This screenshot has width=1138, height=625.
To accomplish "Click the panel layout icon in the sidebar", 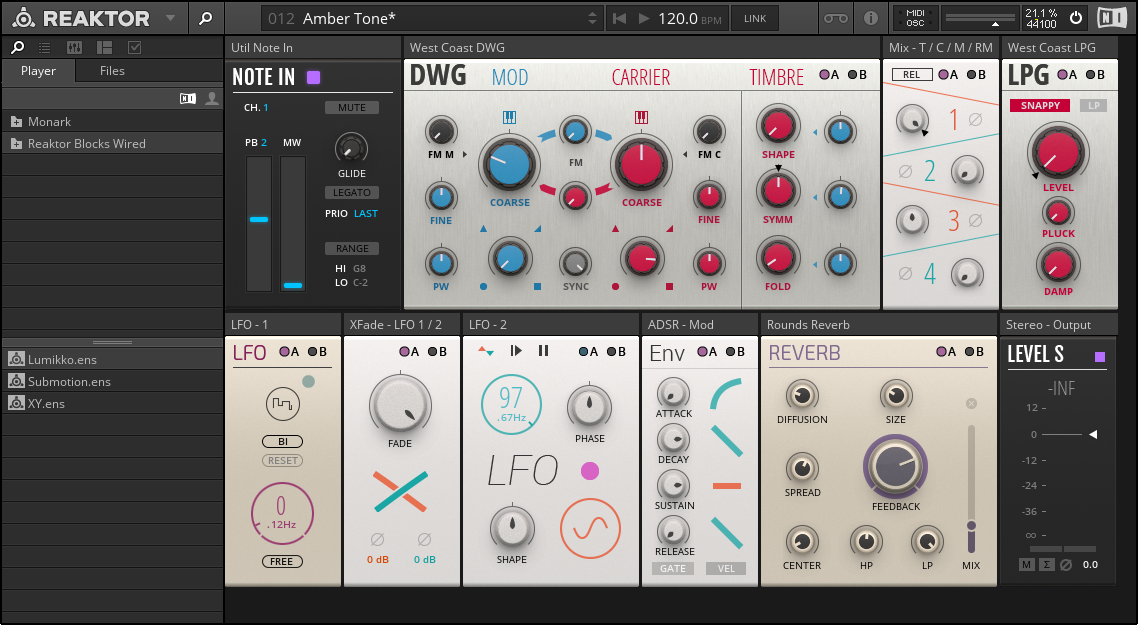I will tap(105, 47).
